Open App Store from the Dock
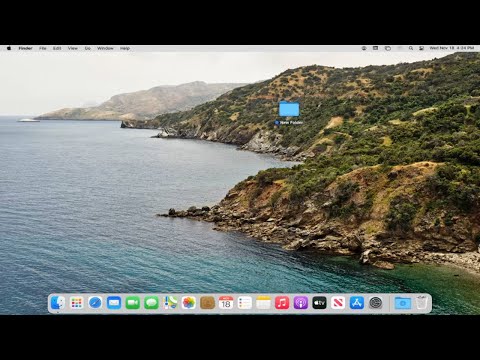The height and width of the screenshot is (360, 480). click(x=357, y=303)
